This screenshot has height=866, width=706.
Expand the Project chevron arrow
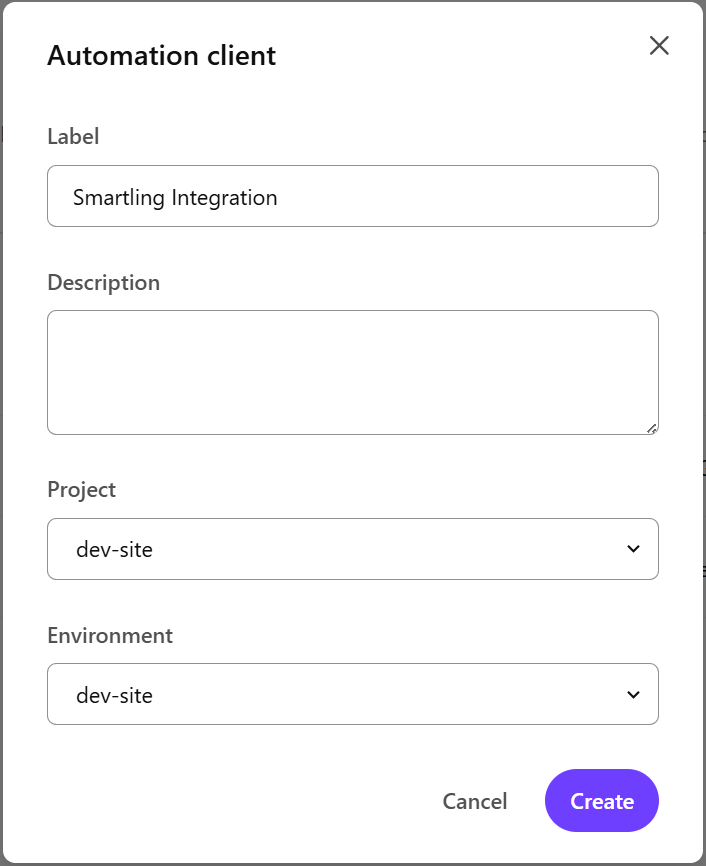(x=632, y=548)
